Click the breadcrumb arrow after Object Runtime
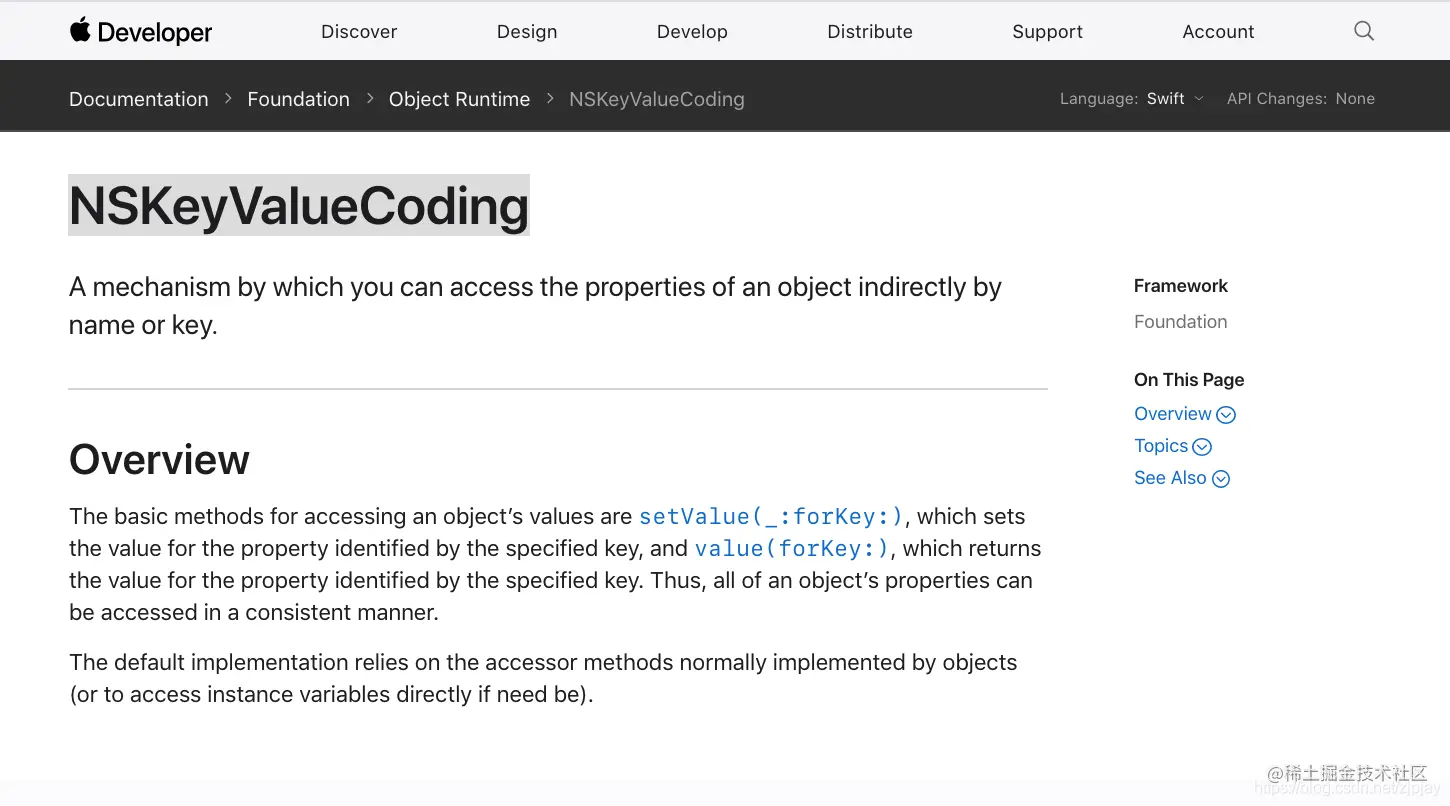1450x806 pixels. tap(549, 98)
